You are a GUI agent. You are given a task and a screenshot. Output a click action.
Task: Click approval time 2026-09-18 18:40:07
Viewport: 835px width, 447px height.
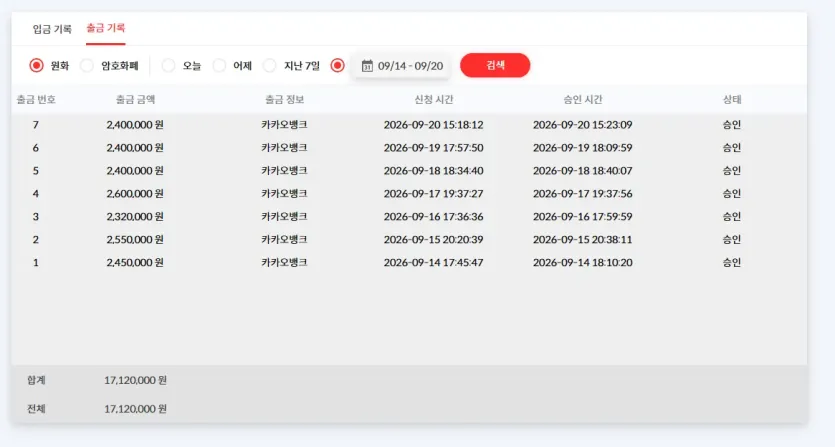(583, 170)
